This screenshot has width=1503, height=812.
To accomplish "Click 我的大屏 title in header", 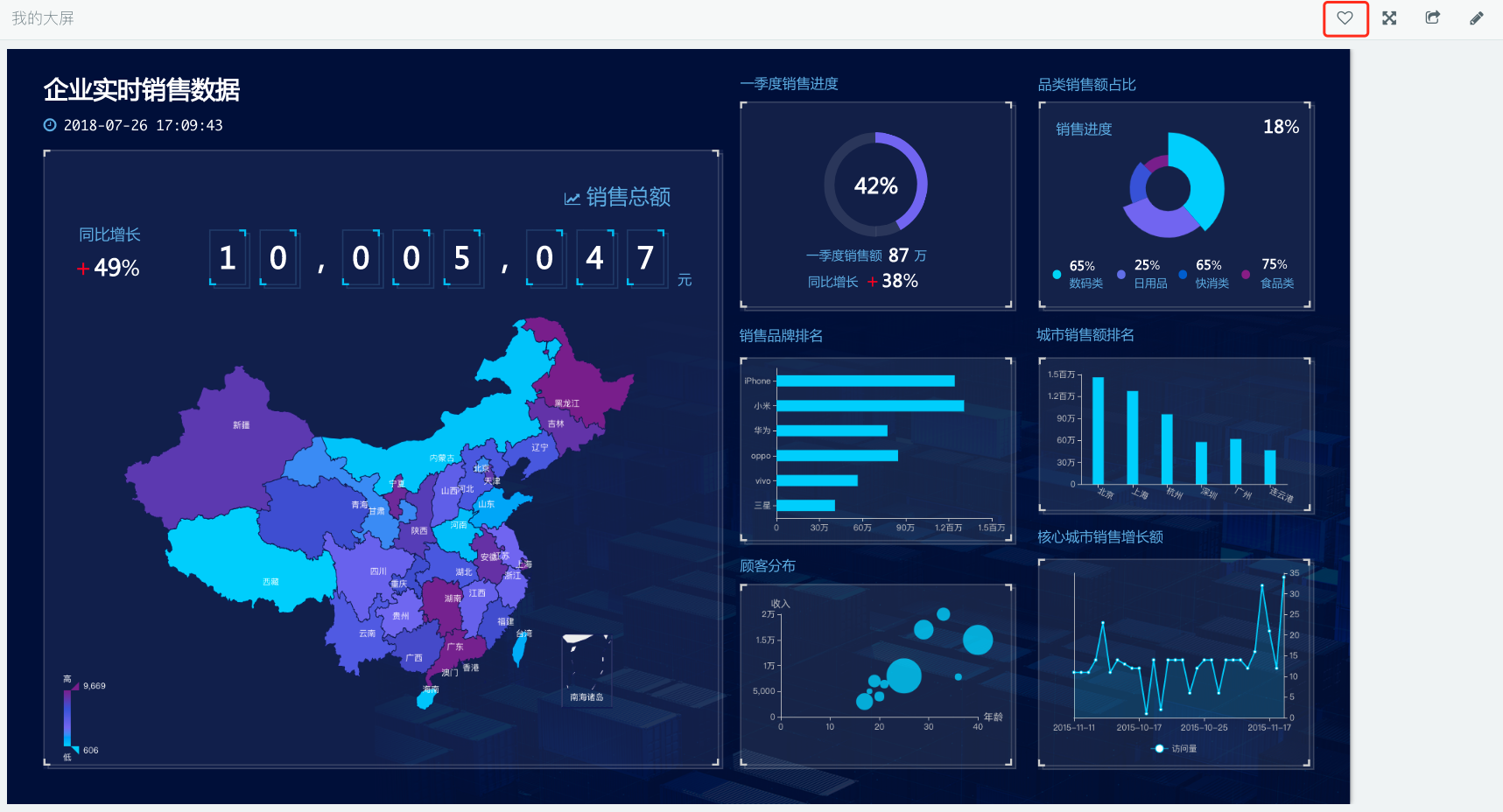I will tap(43, 18).
